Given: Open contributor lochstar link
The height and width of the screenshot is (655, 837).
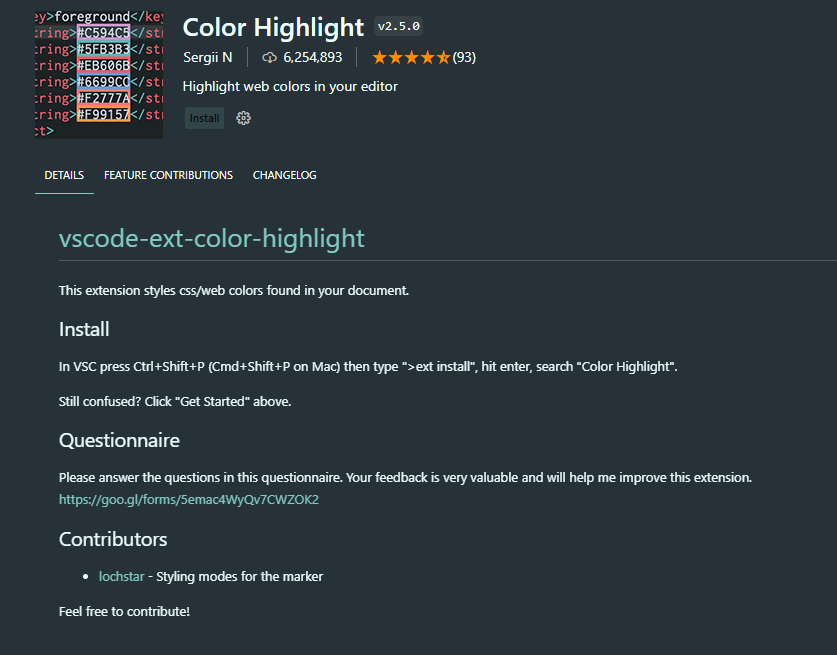Looking at the screenshot, I should [x=121, y=577].
